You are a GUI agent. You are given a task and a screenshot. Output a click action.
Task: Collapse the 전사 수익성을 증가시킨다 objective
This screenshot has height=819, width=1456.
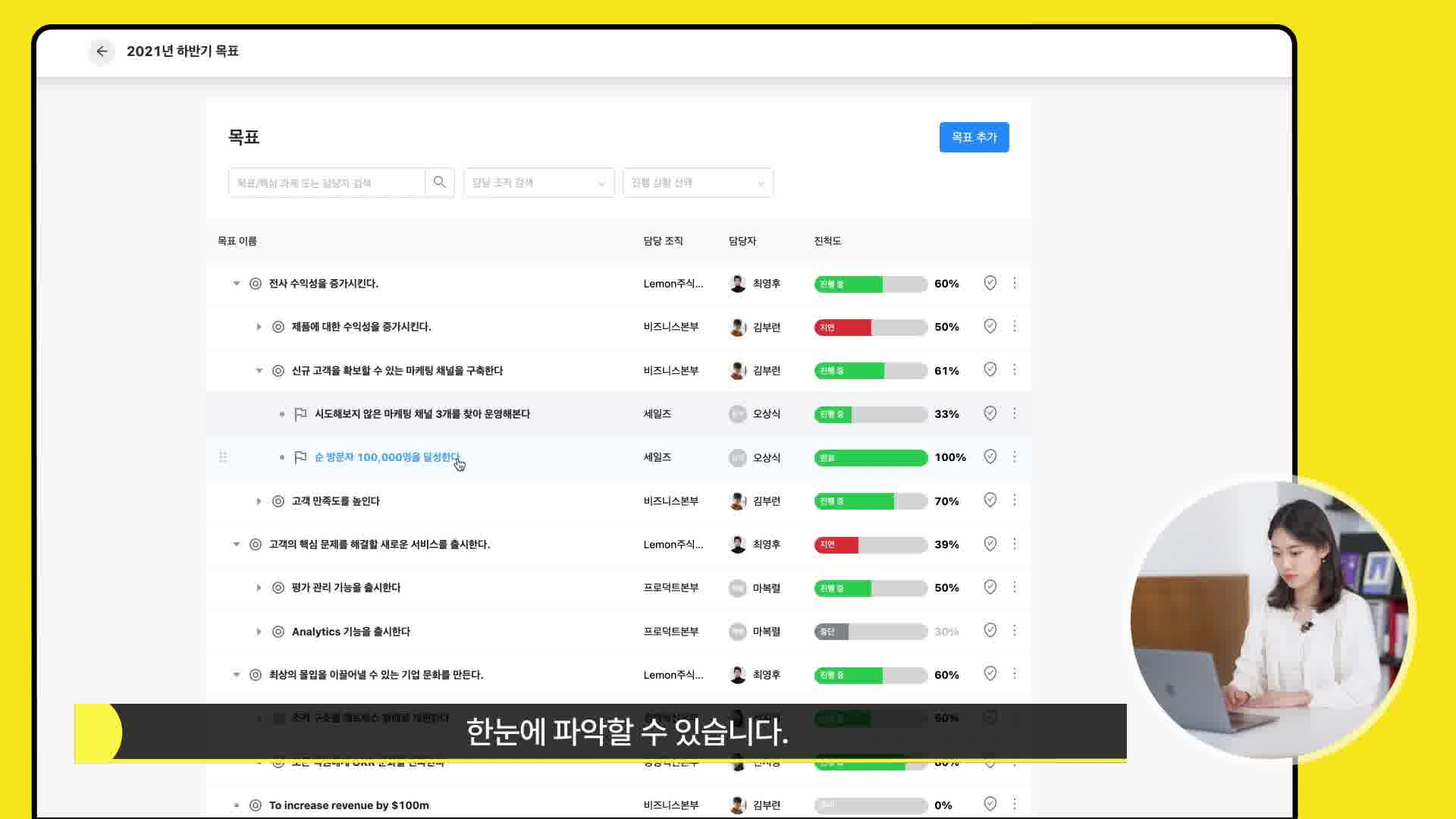(x=236, y=284)
